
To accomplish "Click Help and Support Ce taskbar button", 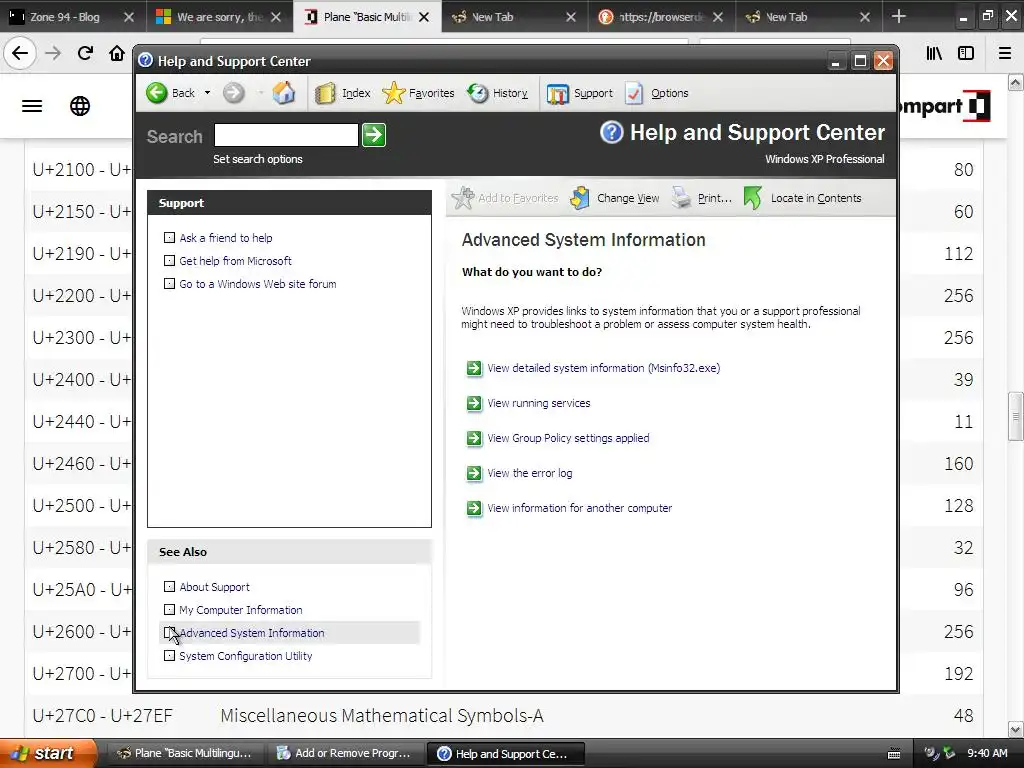I will tap(505, 753).
